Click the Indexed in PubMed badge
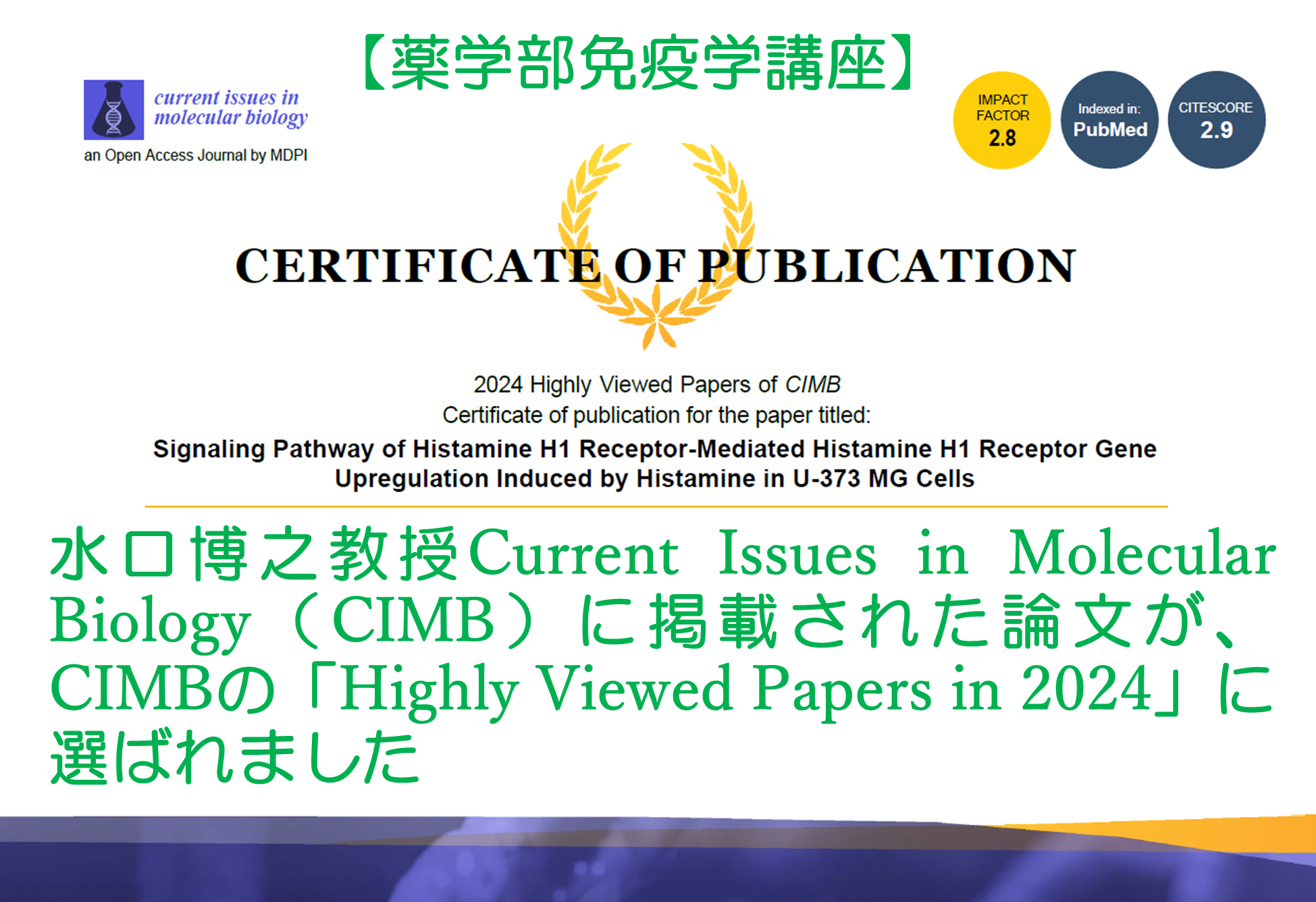This screenshot has height=902, width=1316. point(1109,120)
